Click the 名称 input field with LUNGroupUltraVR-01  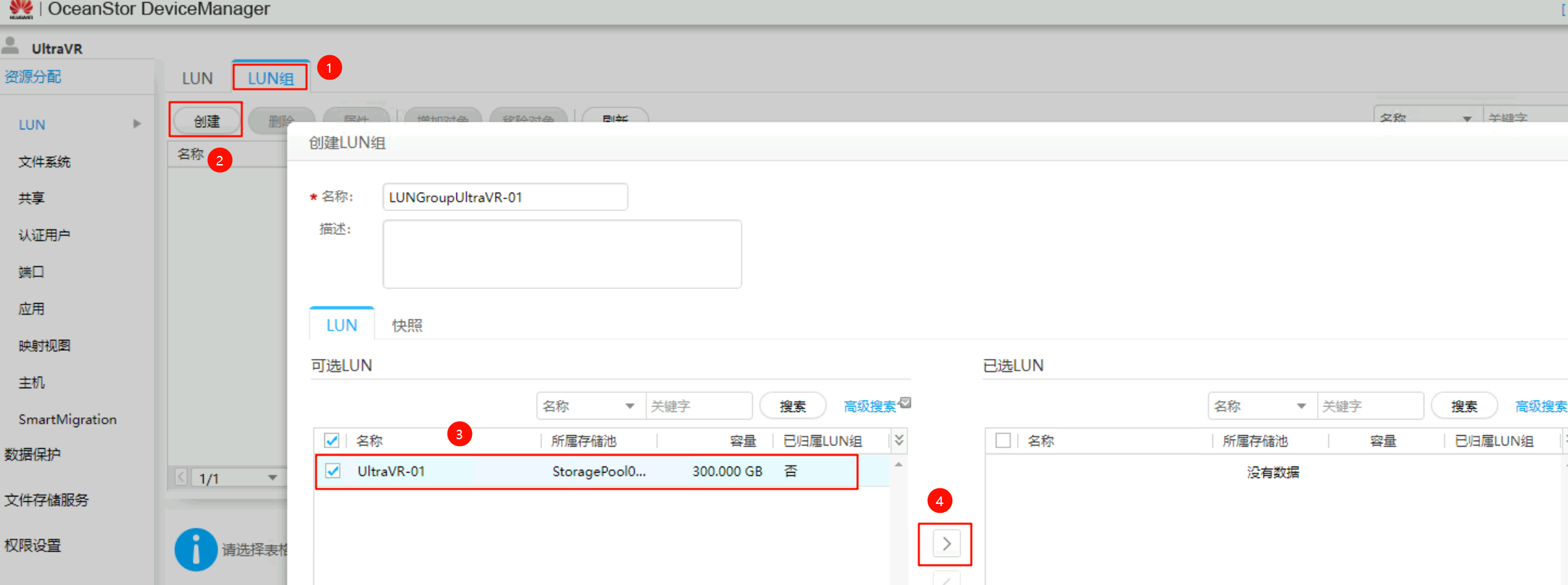tap(505, 197)
